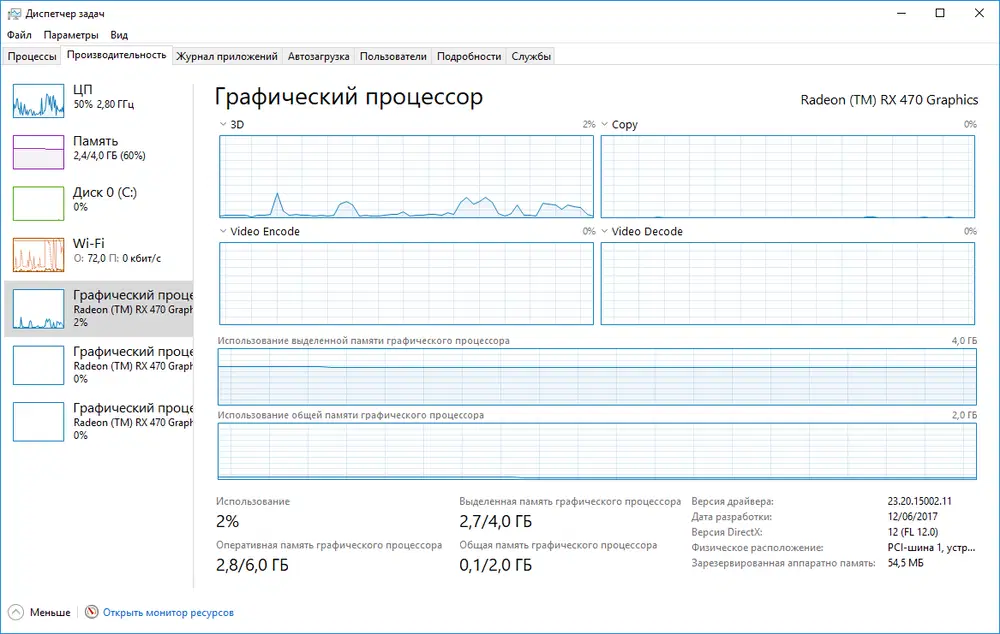Click the shared GPU memory usage graph
This screenshot has width=1000, height=634.
click(x=597, y=451)
